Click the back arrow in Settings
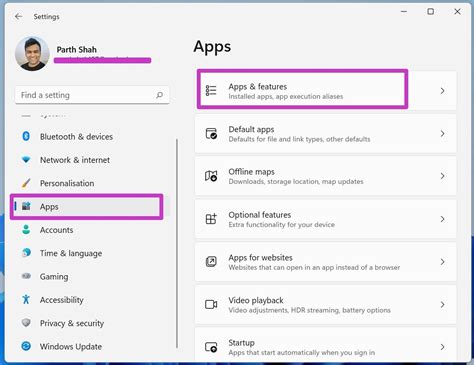Screen dimensions: 474x365 pos(18,16)
